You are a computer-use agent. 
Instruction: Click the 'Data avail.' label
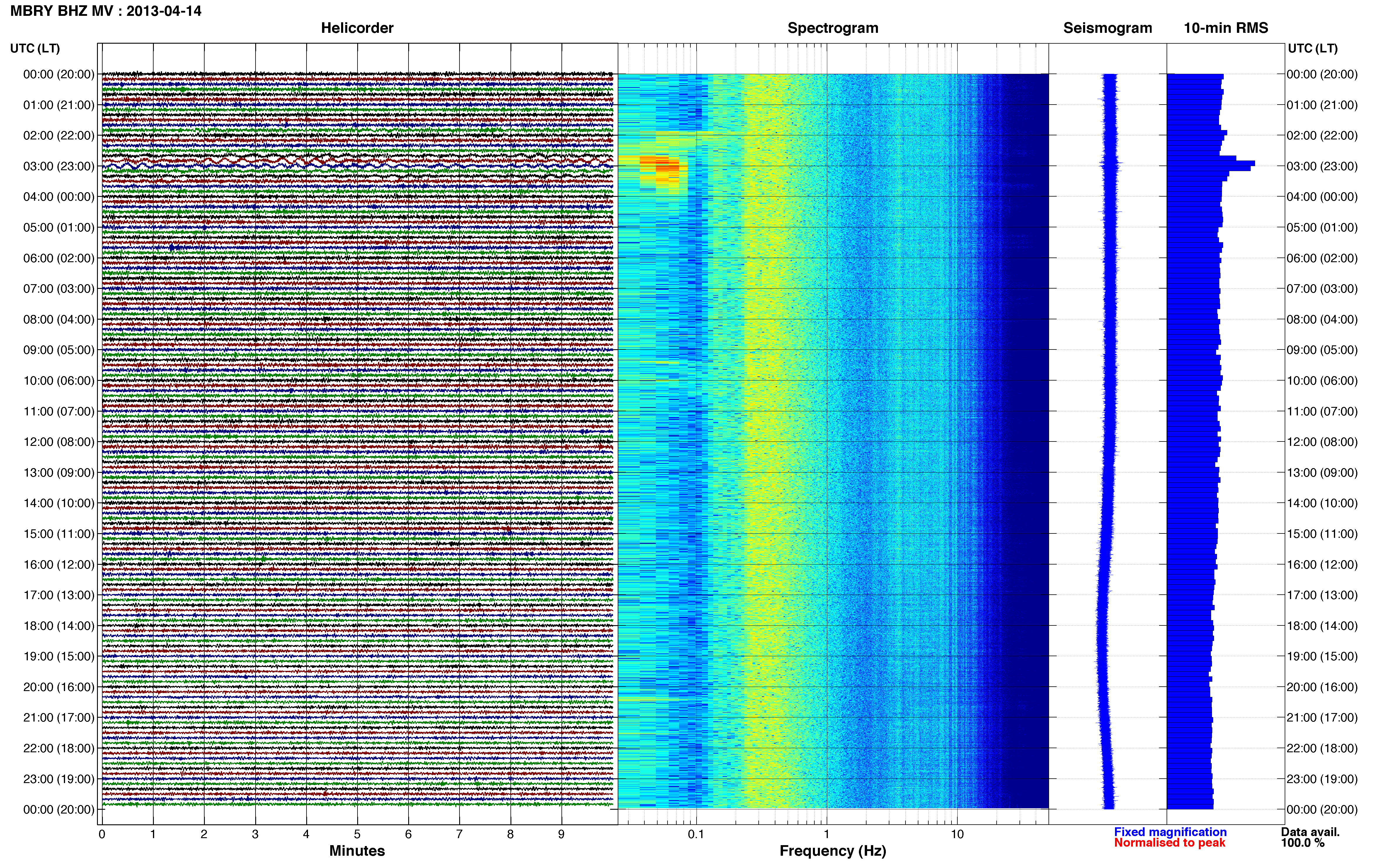coord(1310,832)
